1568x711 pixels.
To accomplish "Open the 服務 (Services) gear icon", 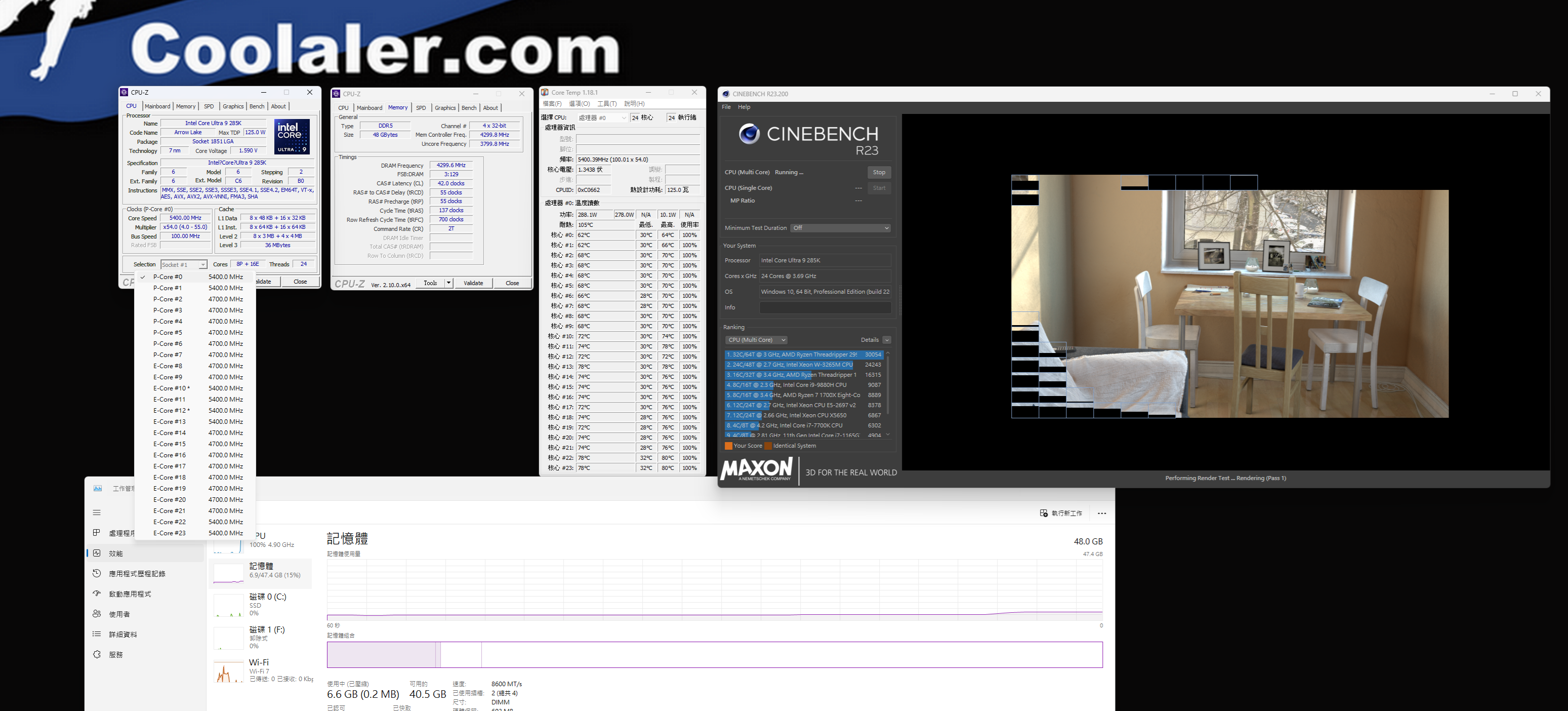I will 97,654.
